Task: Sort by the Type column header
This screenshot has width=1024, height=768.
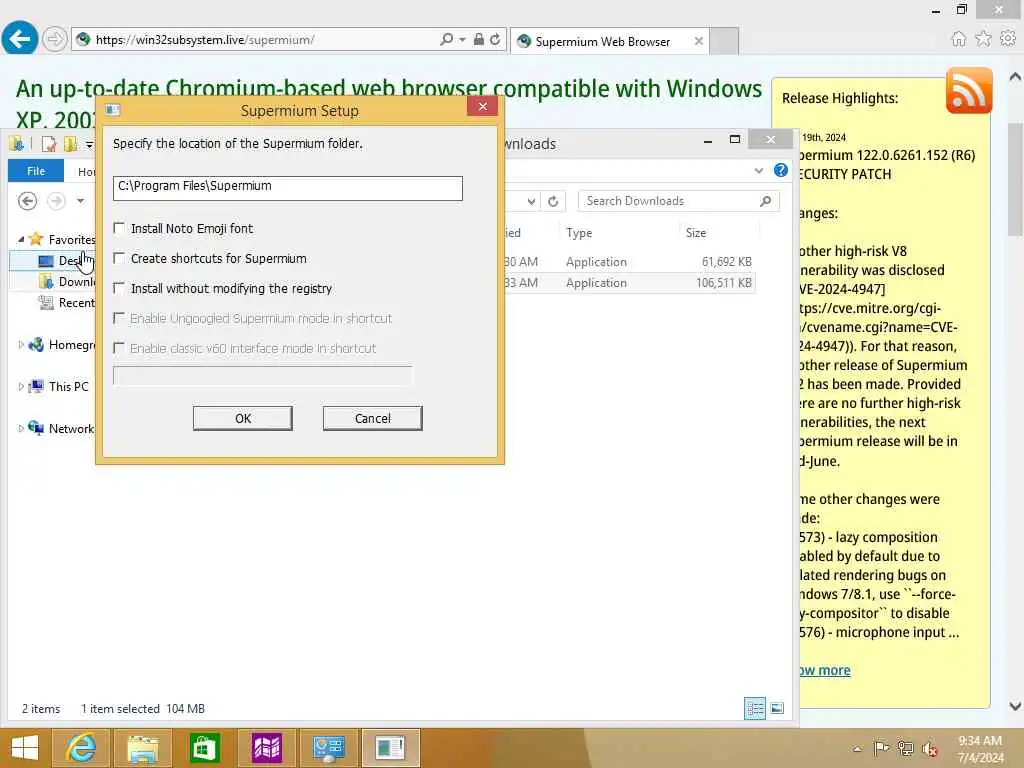Action: (579, 232)
